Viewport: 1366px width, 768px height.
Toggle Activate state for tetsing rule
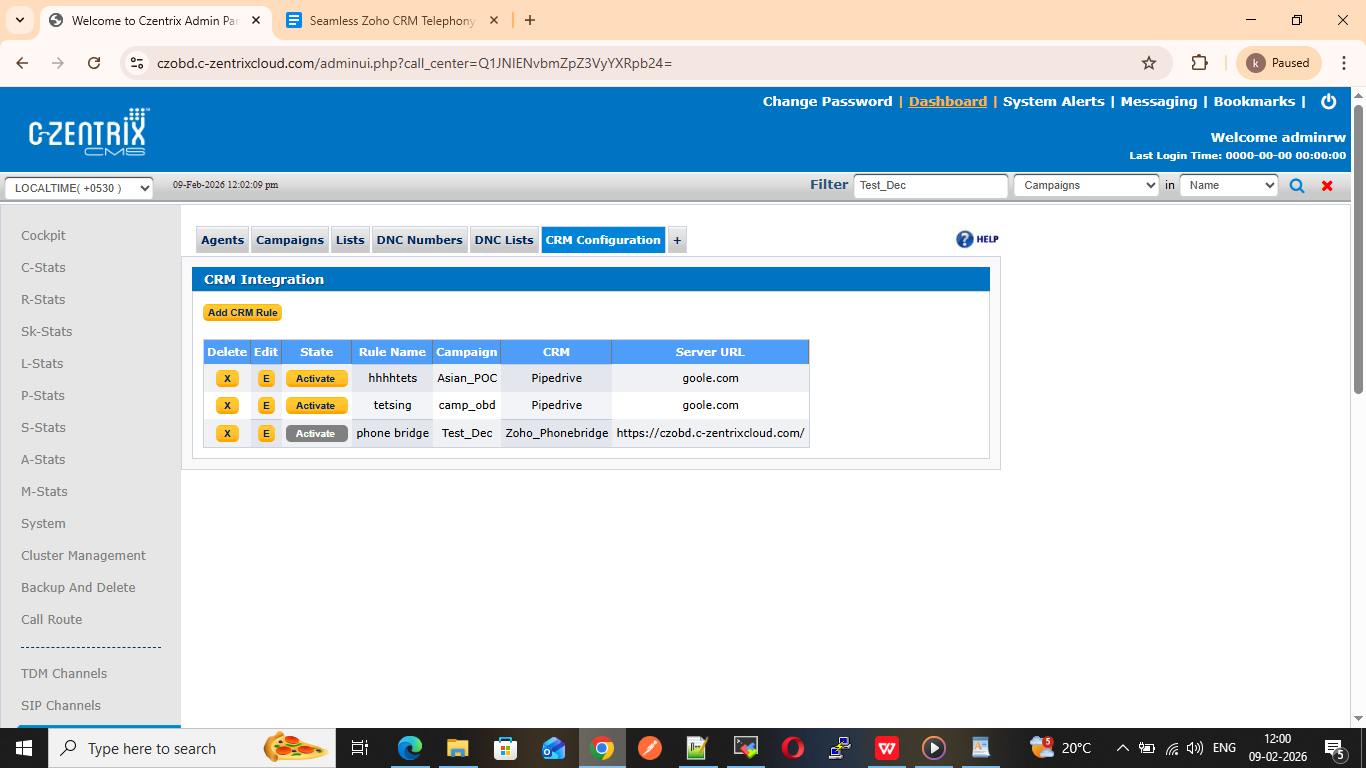coord(316,405)
